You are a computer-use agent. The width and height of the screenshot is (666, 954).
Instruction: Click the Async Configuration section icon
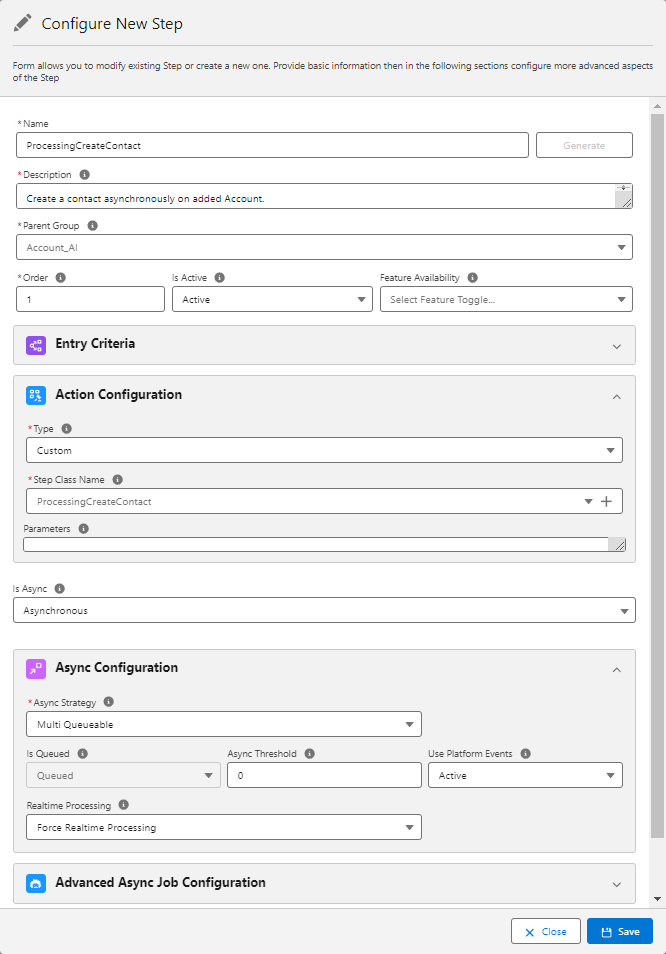36,669
